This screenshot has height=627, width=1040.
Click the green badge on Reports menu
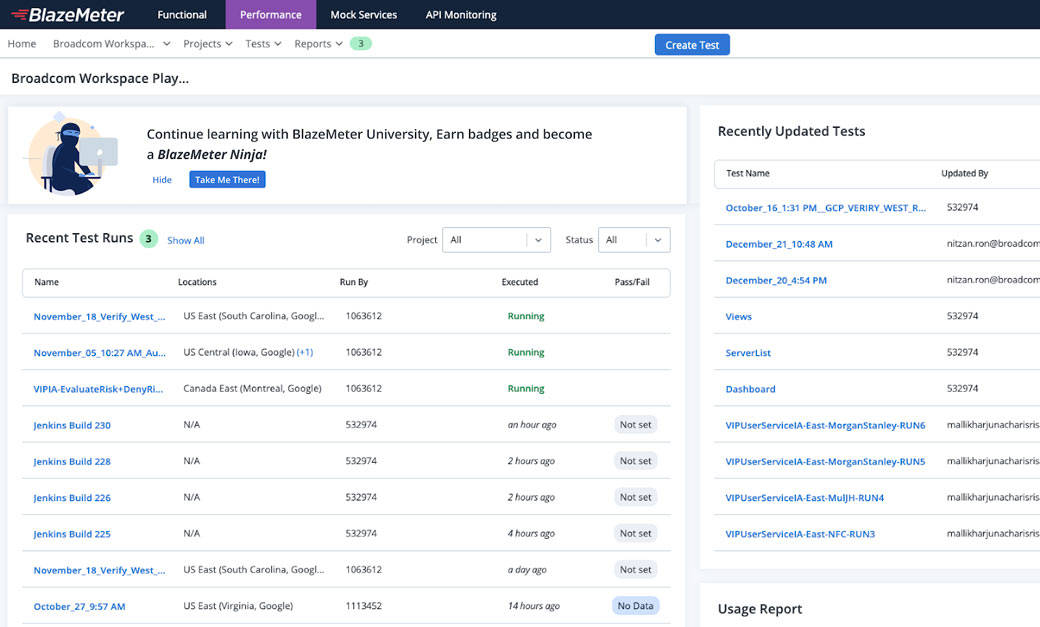pos(360,43)
